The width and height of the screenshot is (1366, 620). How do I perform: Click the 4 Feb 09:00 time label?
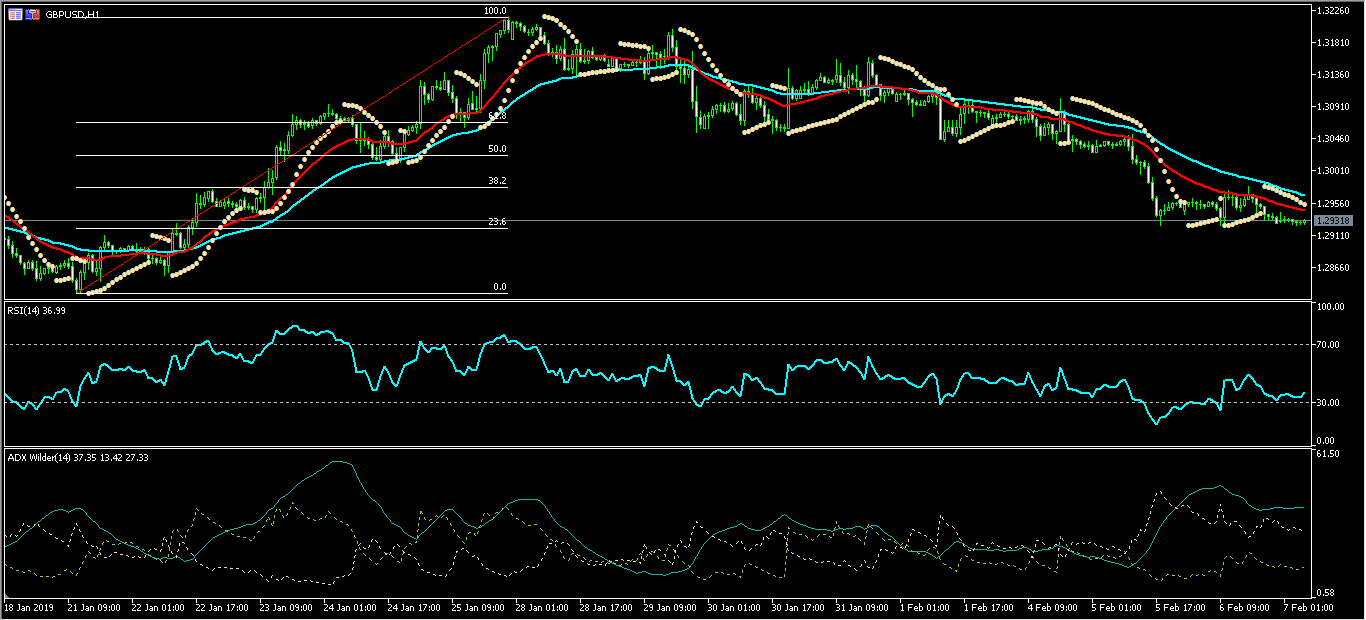tap(1055, 607)
